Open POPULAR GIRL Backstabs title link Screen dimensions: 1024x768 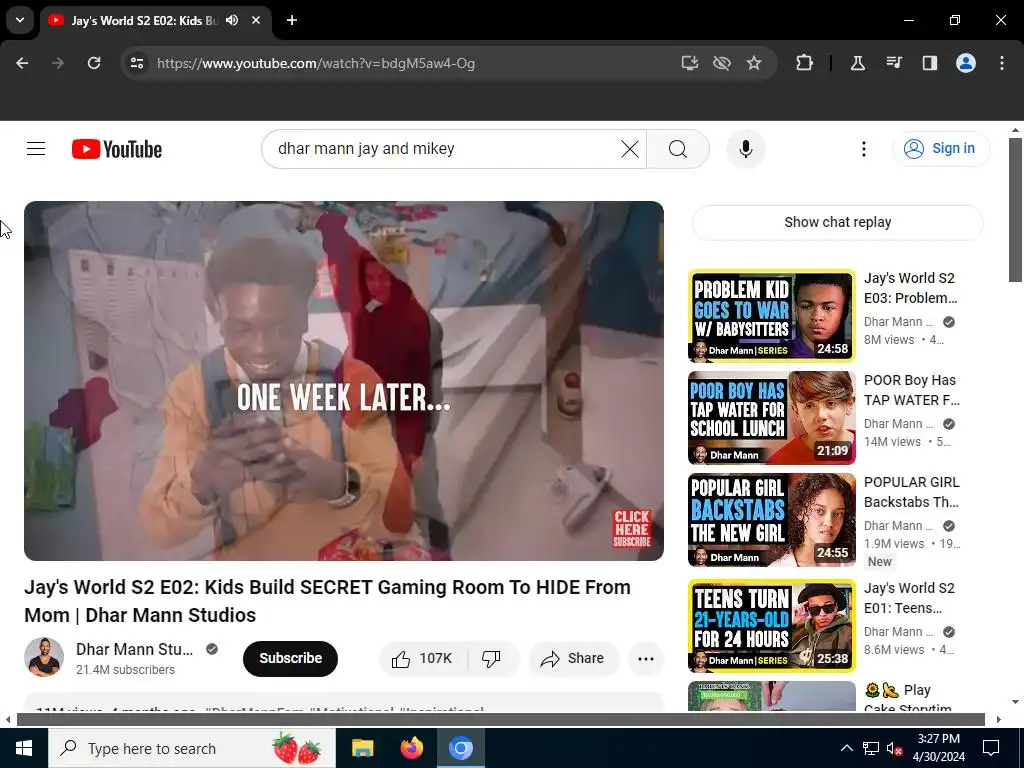pyautogui.click(x=912, y=492)
